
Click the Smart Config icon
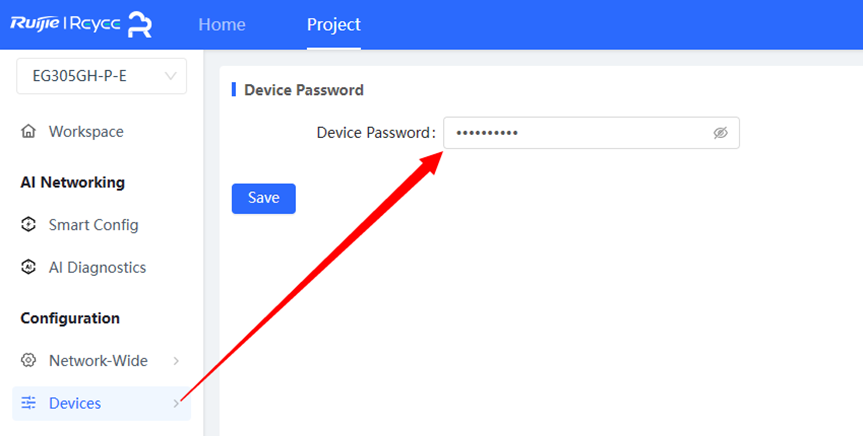28,225
